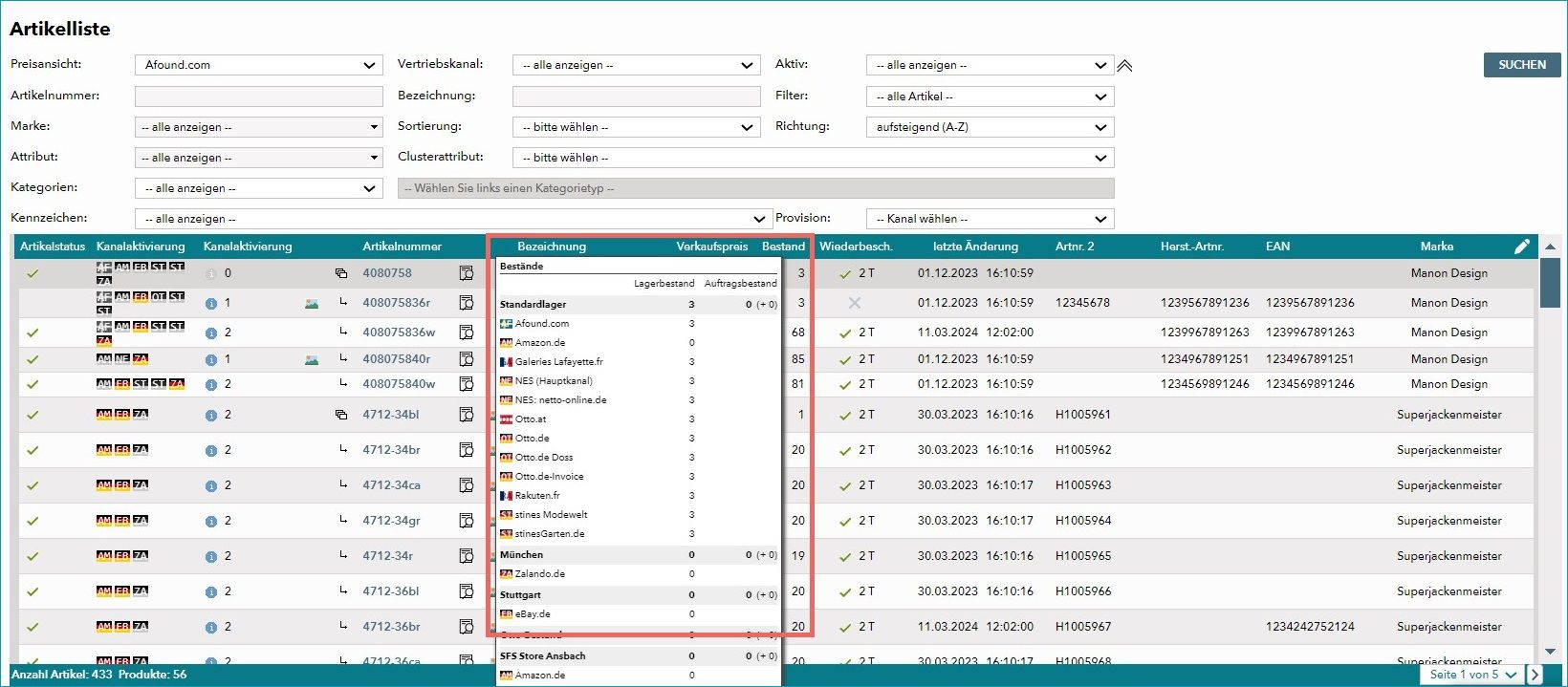Click info icon in row 408075836r
Screen dimensions: 1568x687
pyautogui.click(x=211, y=304)
